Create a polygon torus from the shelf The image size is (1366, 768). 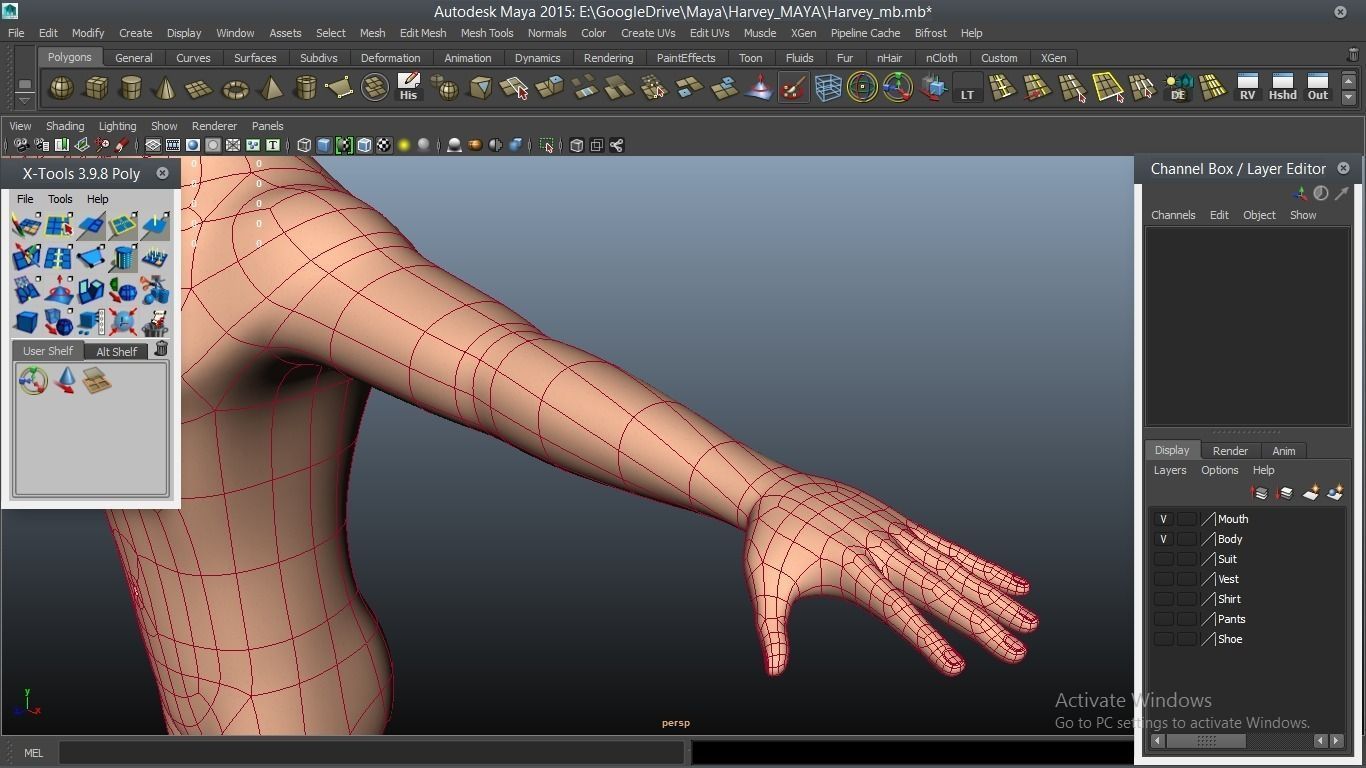235,88
